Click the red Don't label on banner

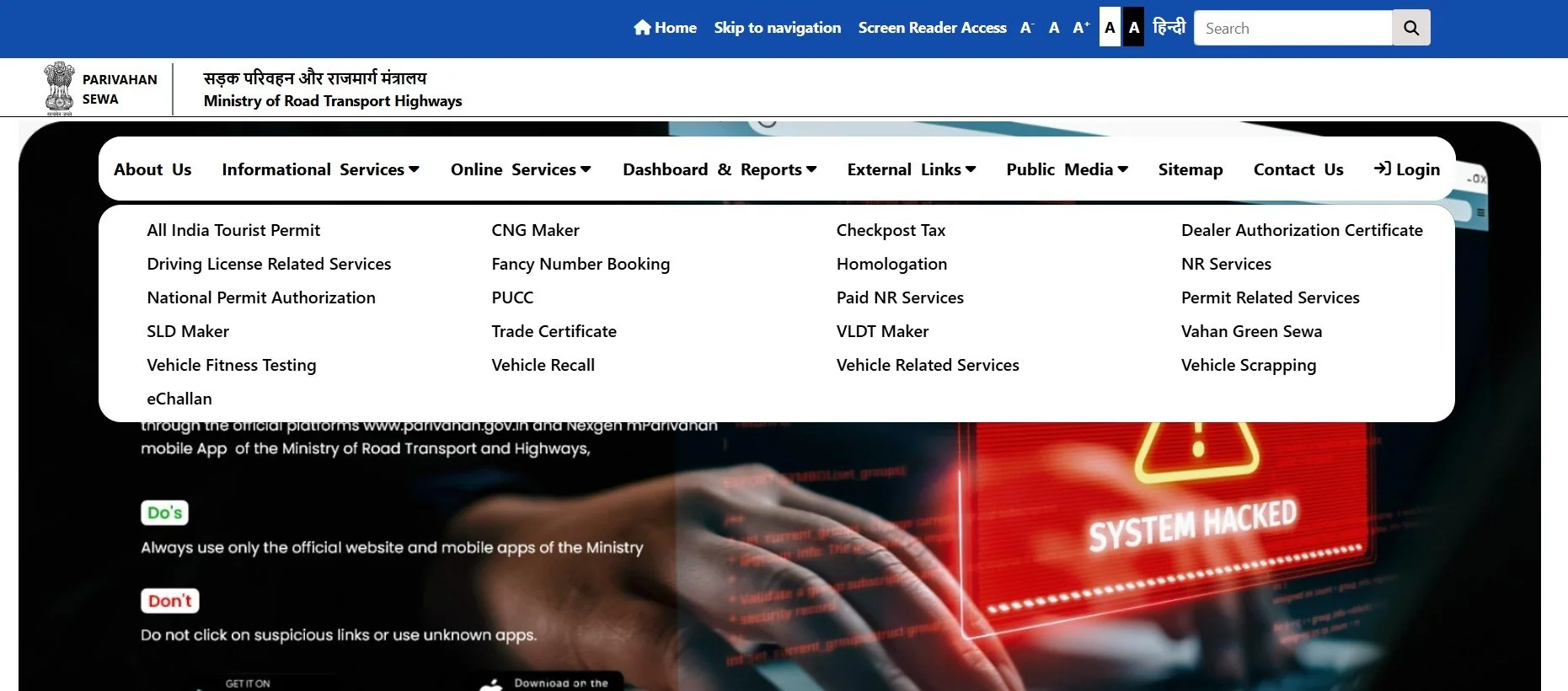(x=170, y=601)
